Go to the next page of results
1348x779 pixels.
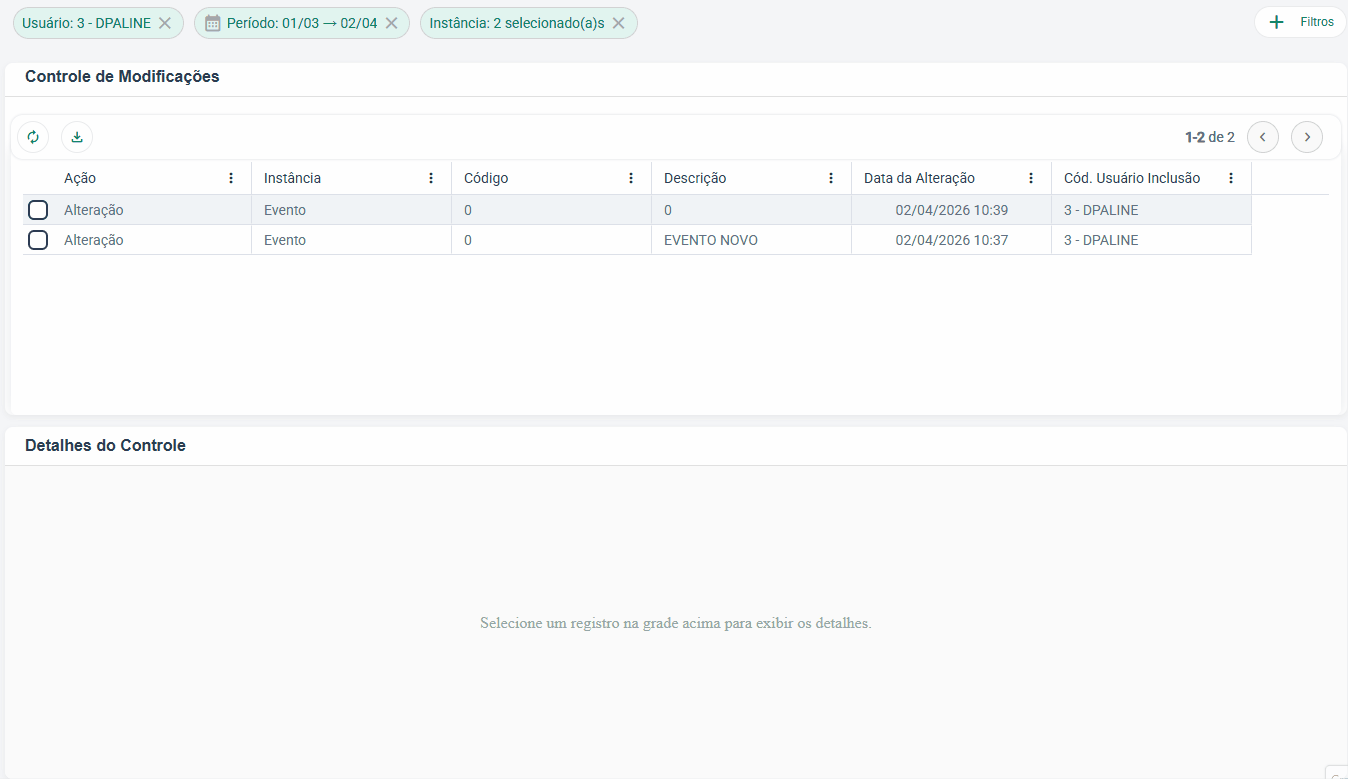pos(1307,137)
